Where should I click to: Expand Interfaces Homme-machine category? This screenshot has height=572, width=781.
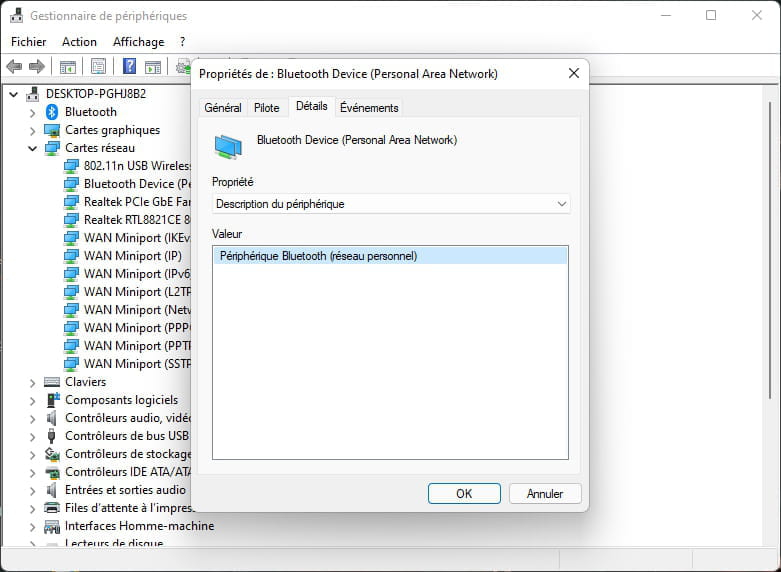[32, 526]
